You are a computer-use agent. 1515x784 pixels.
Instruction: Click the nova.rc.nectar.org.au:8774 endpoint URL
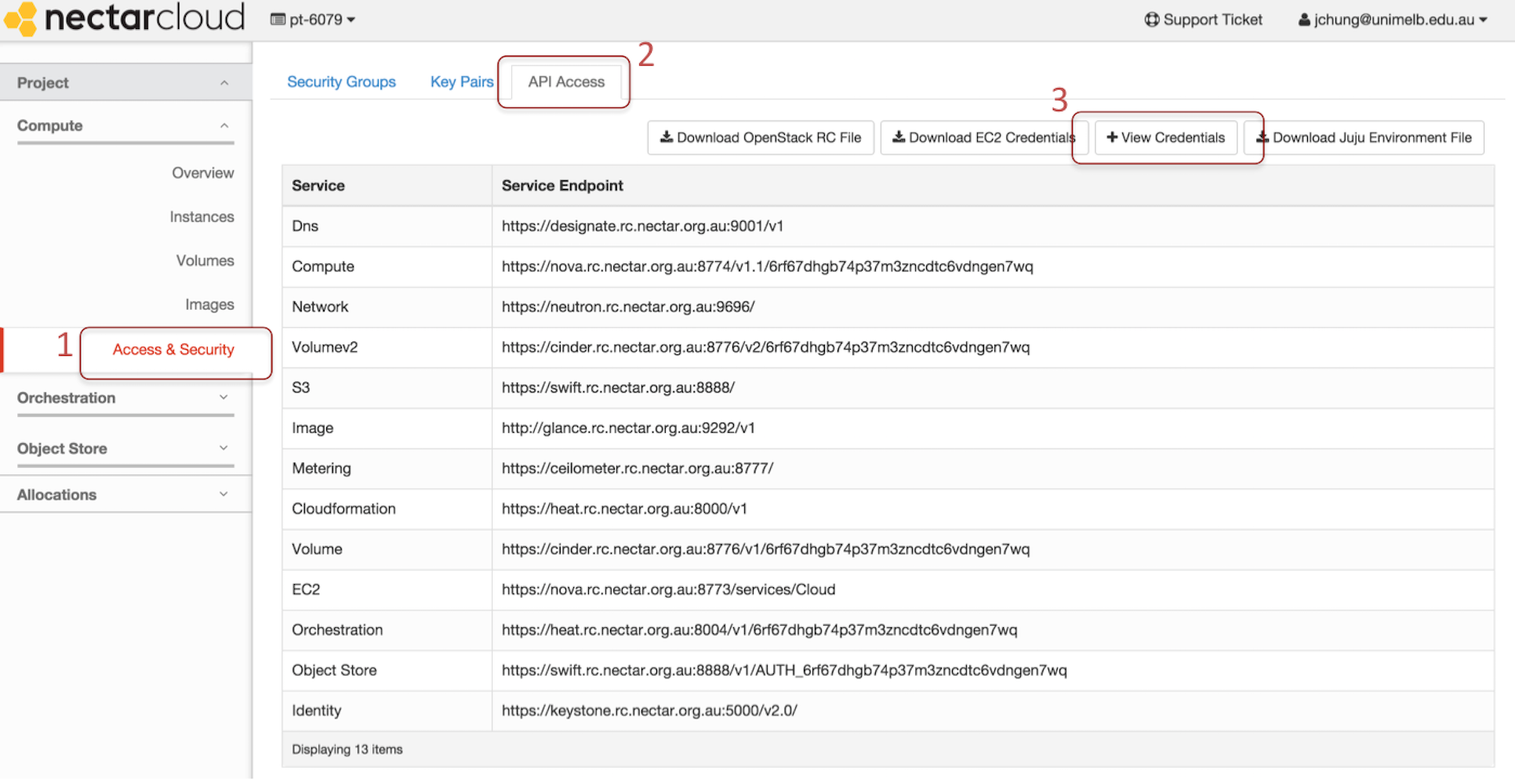tap(767, 267)
